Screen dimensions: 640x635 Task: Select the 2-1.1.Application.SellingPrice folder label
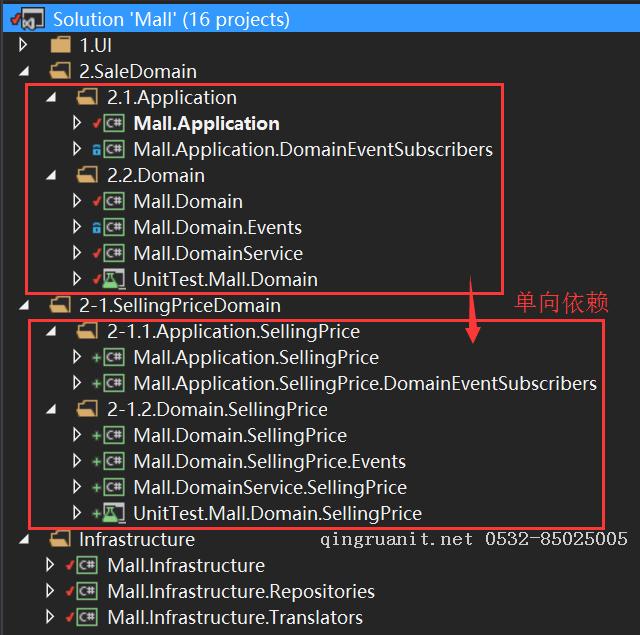[x=233, y=332]
